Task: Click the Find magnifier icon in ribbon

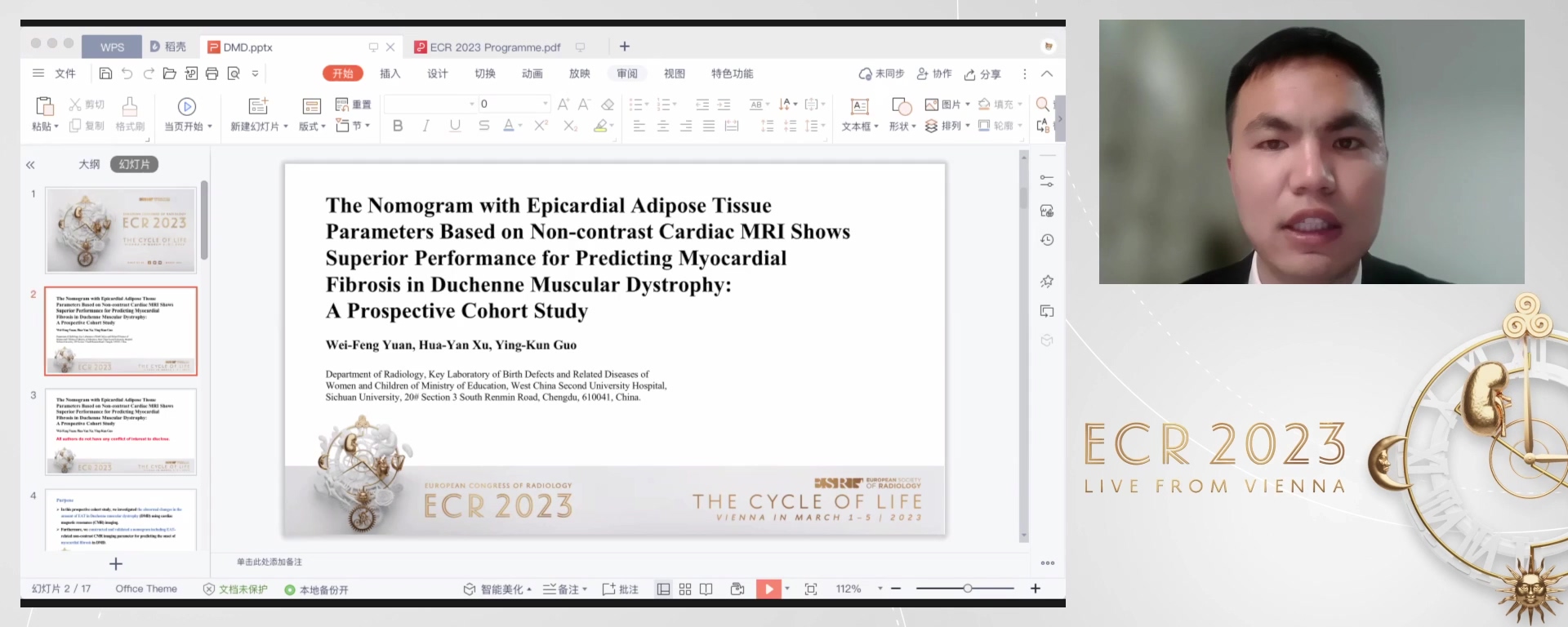Action: [x=1043, y=104]
